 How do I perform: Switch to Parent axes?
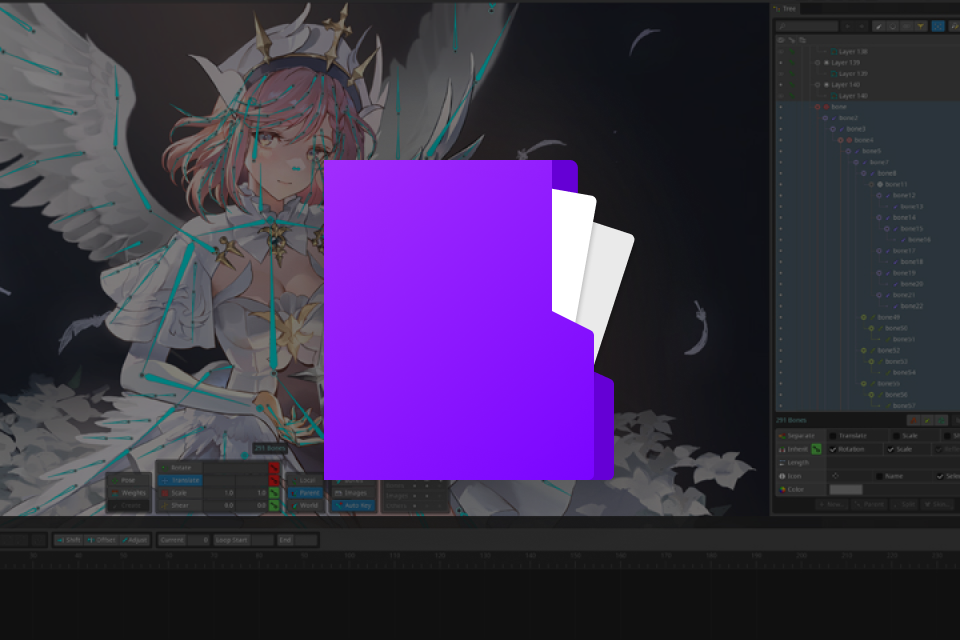pos(304,493)
